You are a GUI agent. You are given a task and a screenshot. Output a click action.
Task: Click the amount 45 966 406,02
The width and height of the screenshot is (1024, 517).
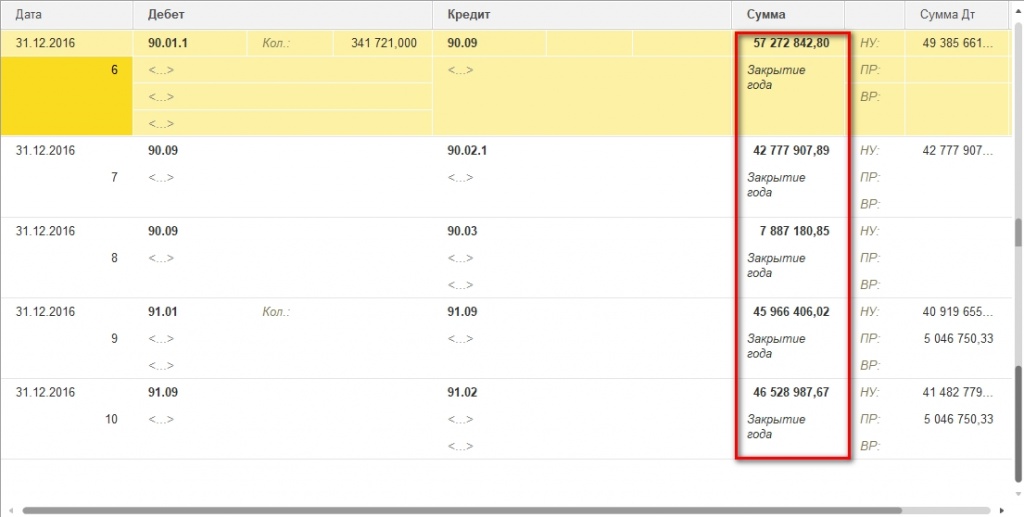click(x=791, y=312)
